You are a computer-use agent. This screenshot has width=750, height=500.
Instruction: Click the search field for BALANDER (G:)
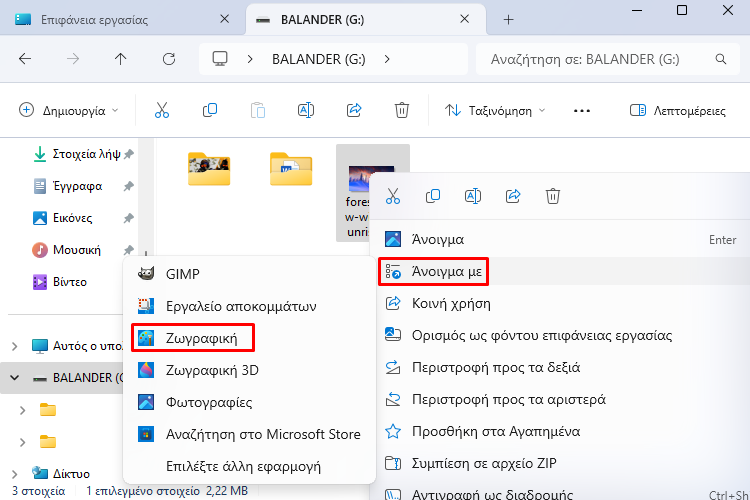(602, 59)
